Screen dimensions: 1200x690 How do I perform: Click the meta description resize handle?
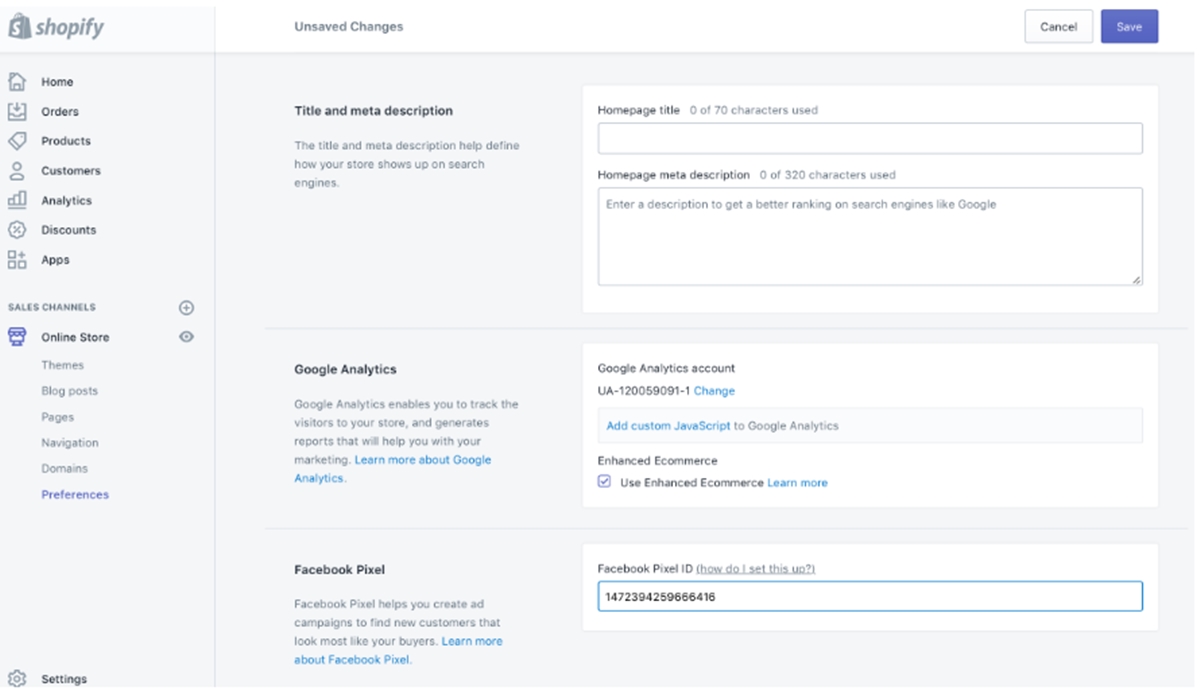click(1137, 280)
